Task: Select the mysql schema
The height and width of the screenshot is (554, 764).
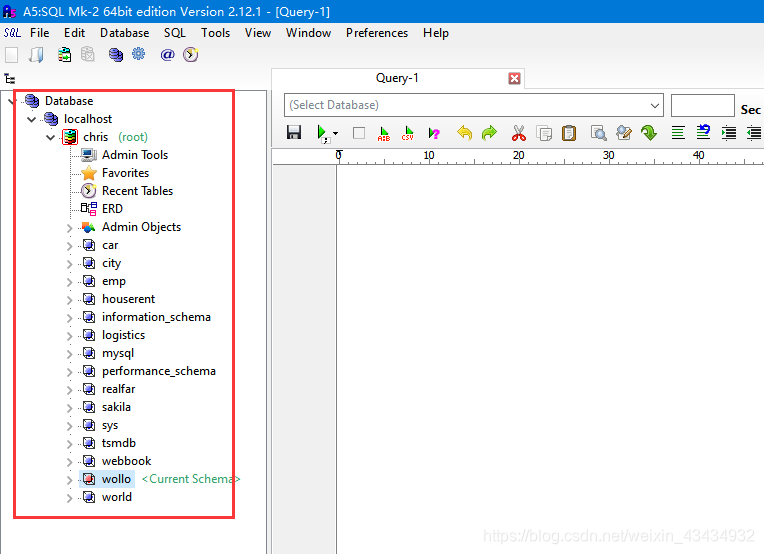Action: 118,353
